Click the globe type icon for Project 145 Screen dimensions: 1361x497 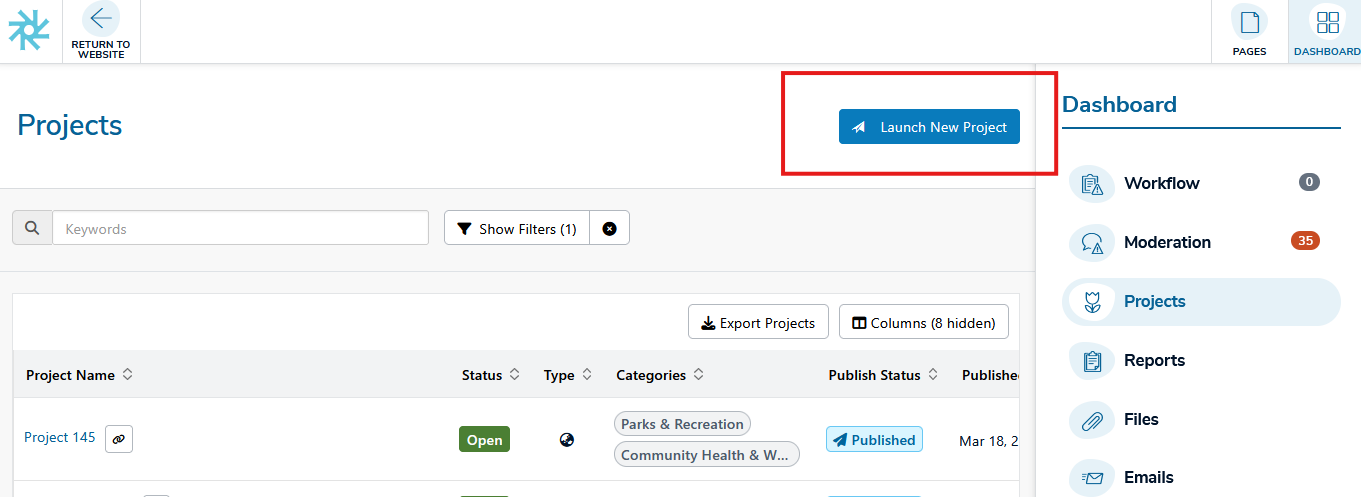[x=567, y=440]
